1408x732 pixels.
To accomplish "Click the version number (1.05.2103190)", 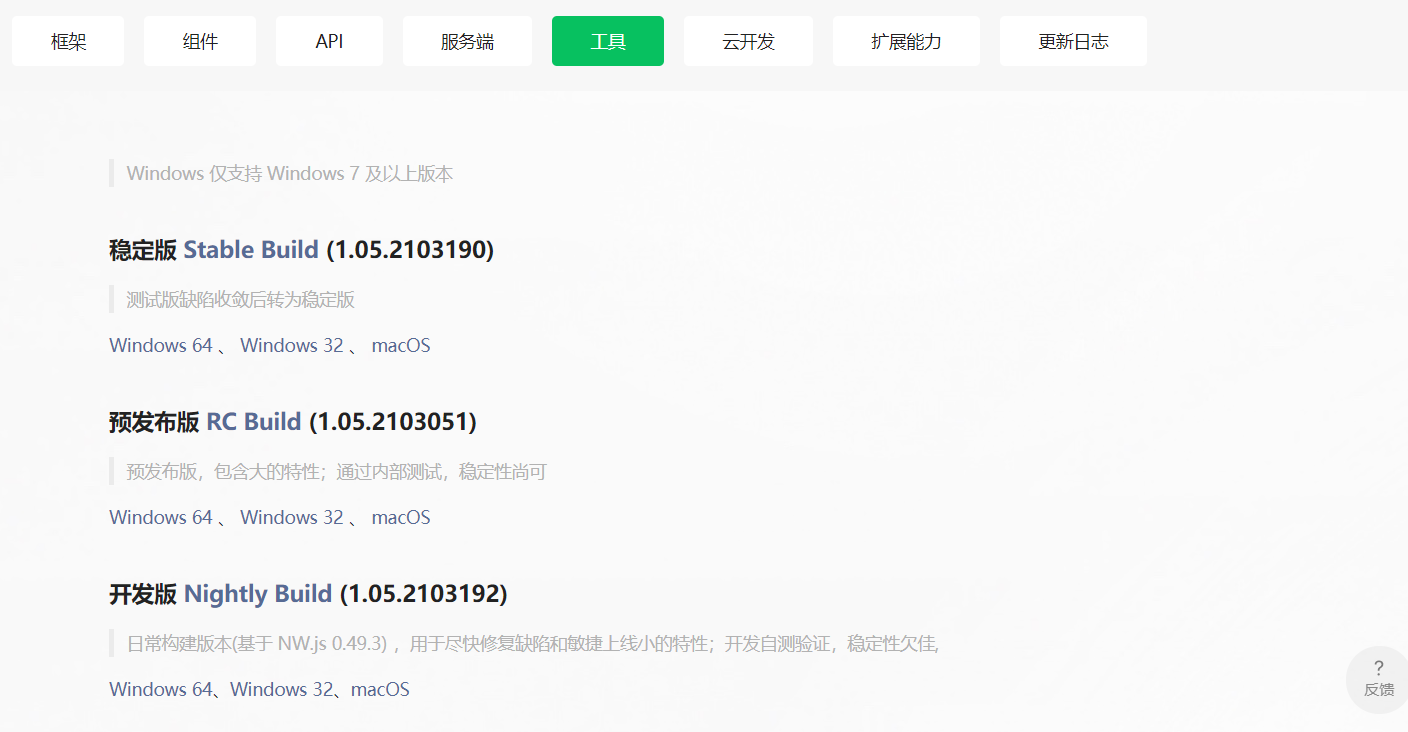I will (x=410, y=249).
